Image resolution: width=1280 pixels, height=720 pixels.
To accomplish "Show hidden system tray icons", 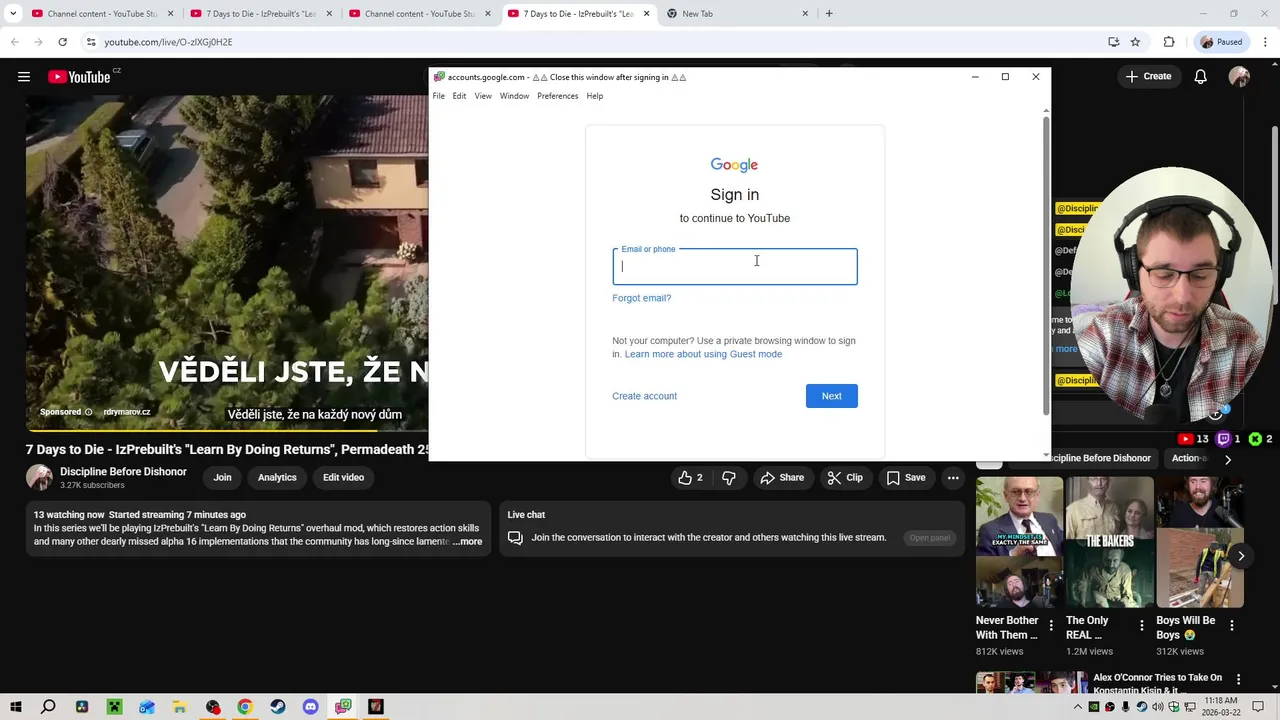I will click(1078, 707).
